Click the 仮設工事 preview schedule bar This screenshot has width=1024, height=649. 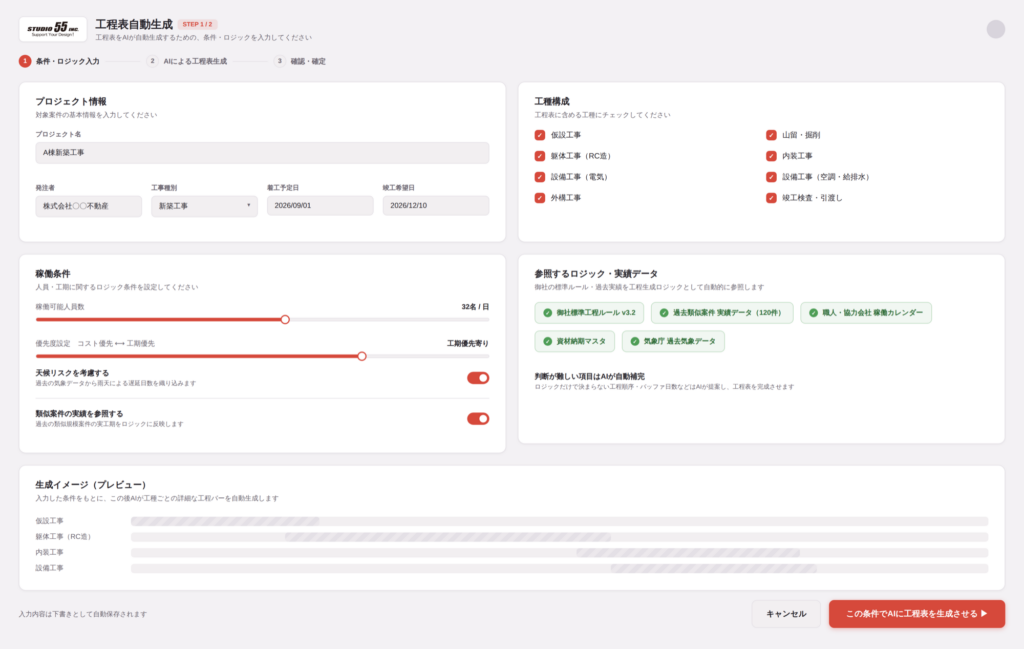(x=225, y=522)
